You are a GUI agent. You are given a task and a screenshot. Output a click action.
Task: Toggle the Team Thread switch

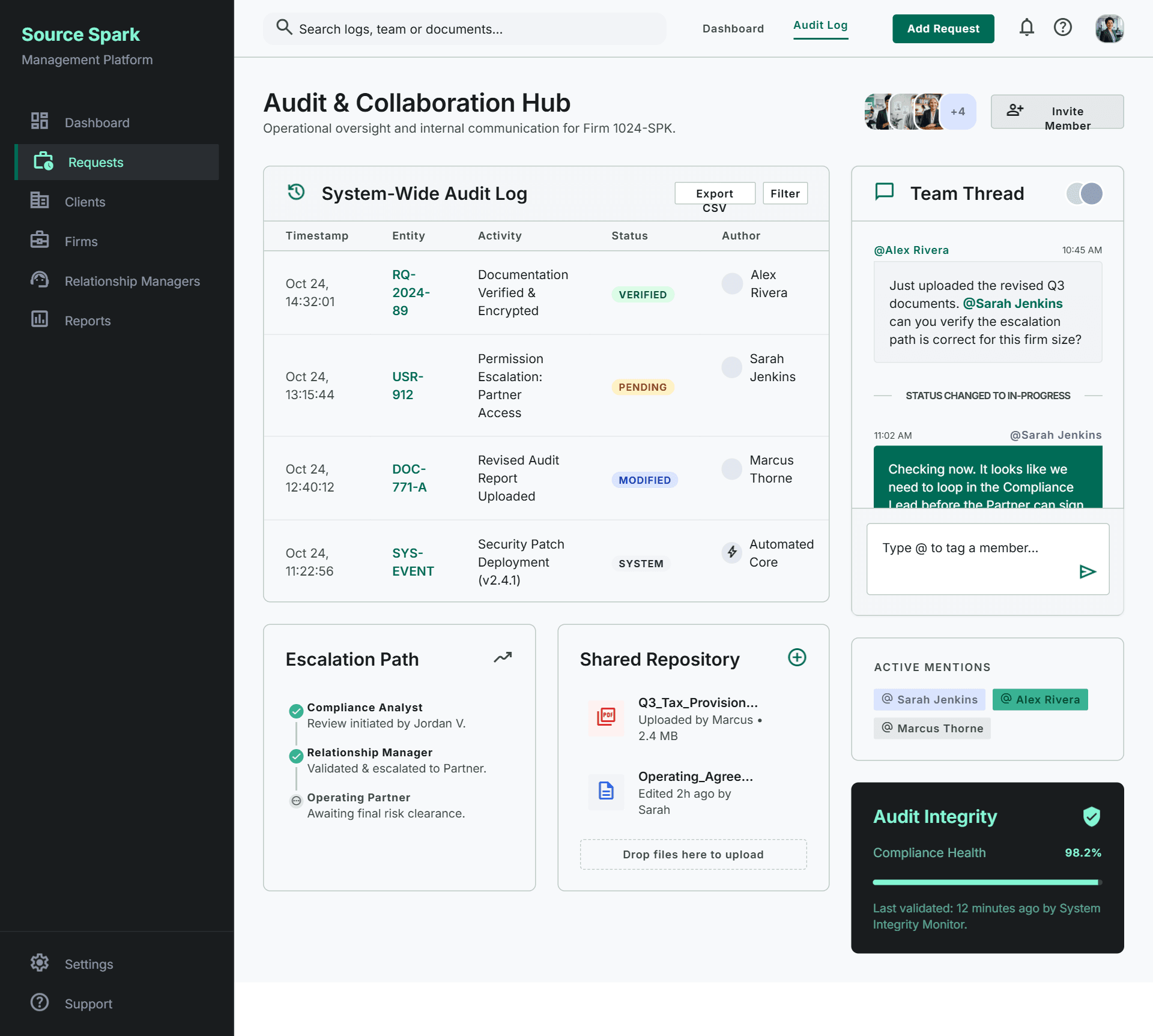[1085, 193]
